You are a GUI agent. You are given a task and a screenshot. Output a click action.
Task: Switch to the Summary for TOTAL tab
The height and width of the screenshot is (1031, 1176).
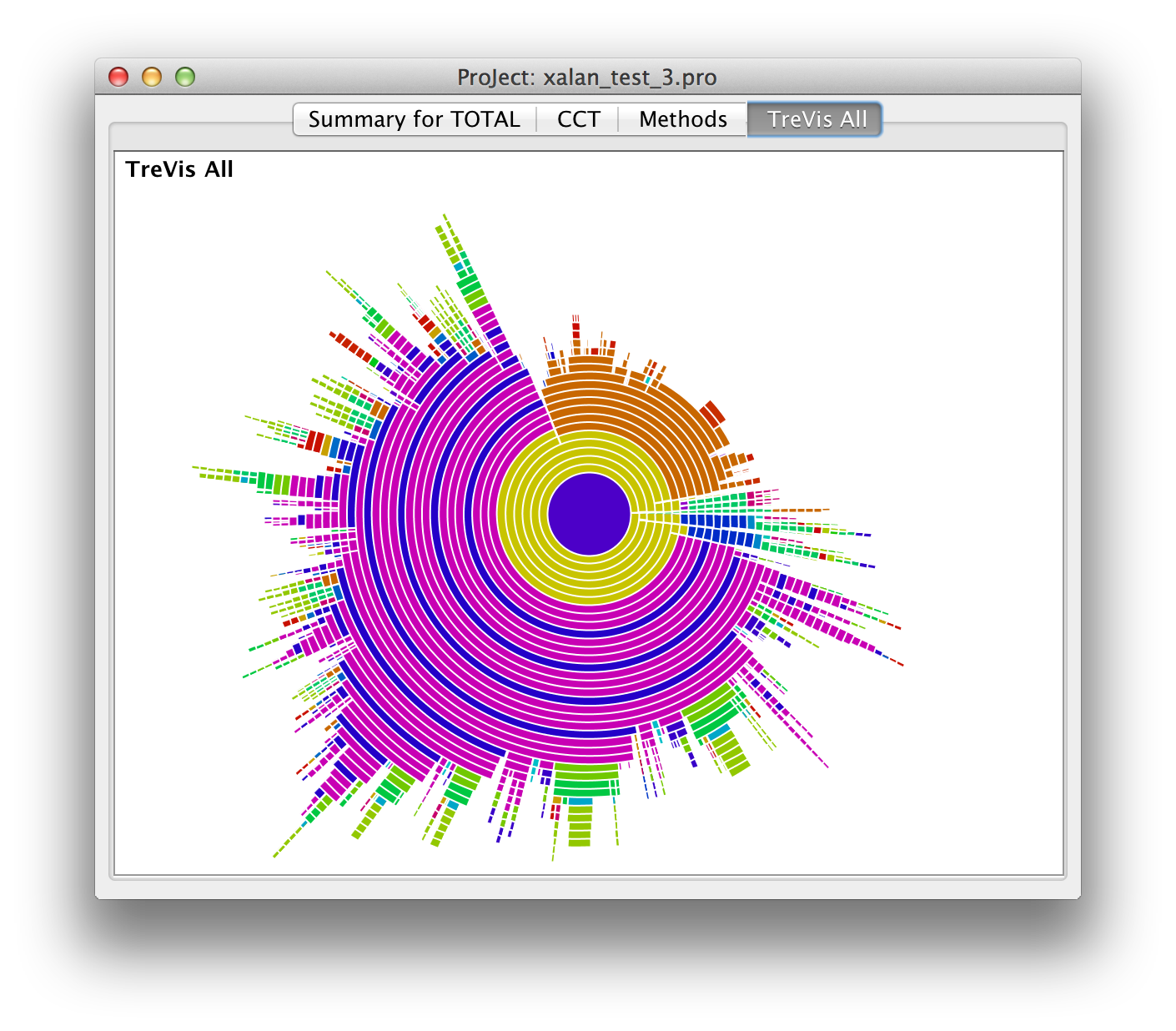[414, 119]
